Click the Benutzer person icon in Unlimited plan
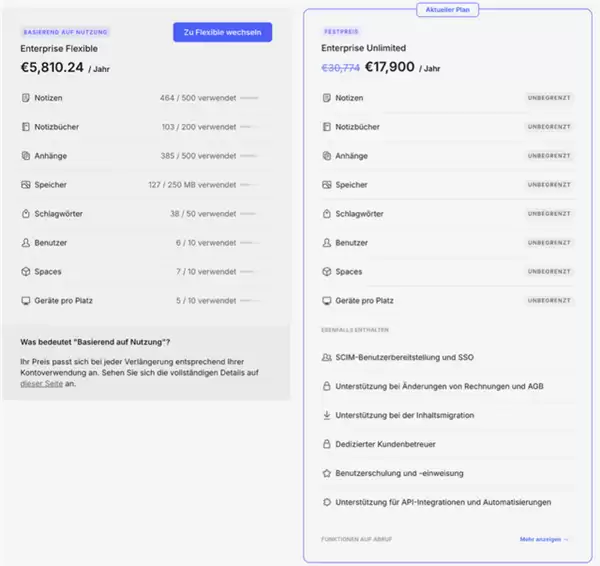Image resolution: width=600 pixels, height=566 pixels. (x=327, y=243)
